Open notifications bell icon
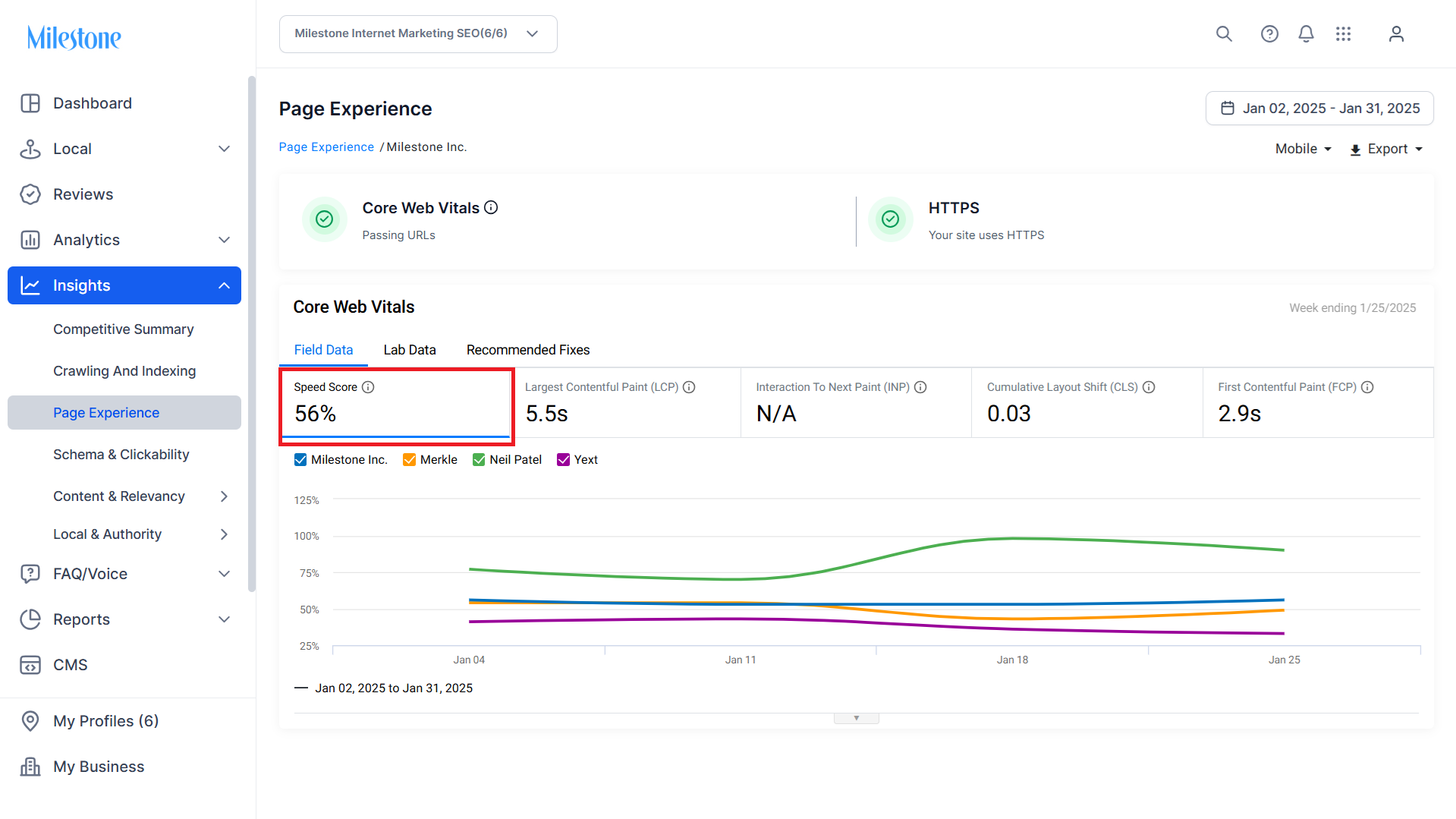Screen dimensions: 1456x819 coord(1306,34)
